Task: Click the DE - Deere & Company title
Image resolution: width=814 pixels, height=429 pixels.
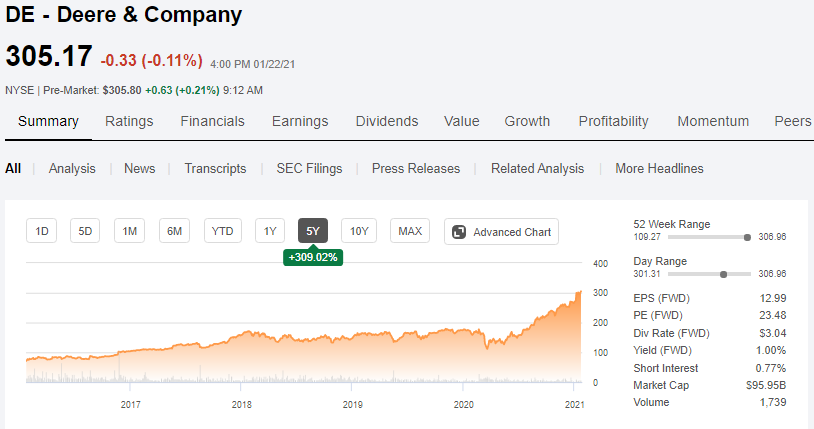Action: tap(124, 15)
